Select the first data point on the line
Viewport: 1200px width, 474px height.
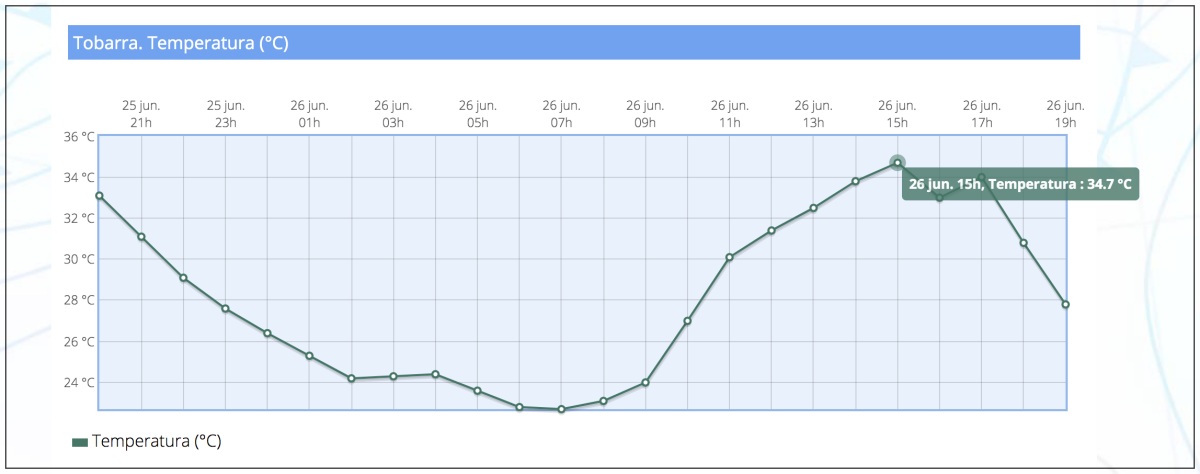click(x=99, y=196)
